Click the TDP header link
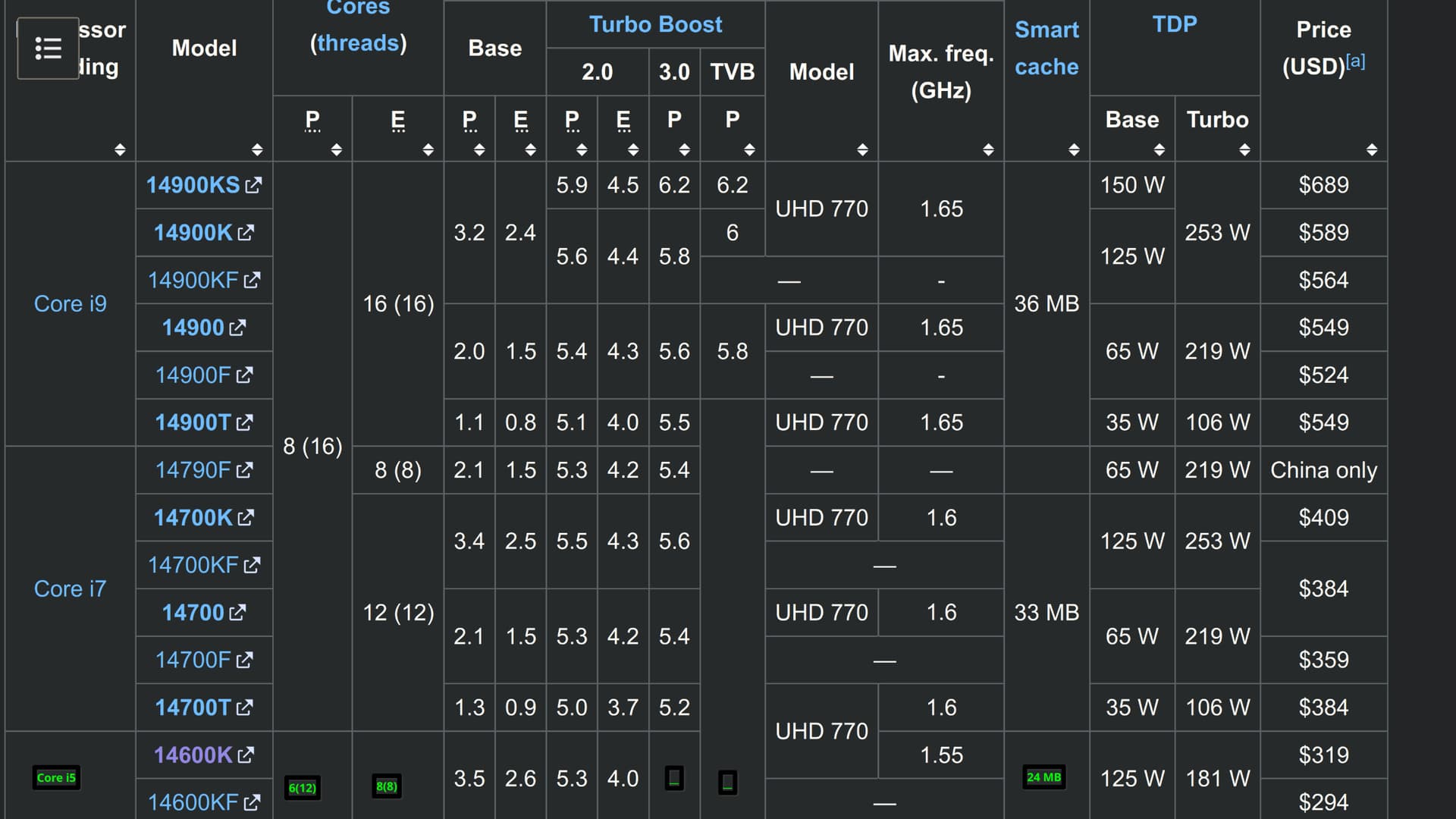 (x=1174, y=24)
